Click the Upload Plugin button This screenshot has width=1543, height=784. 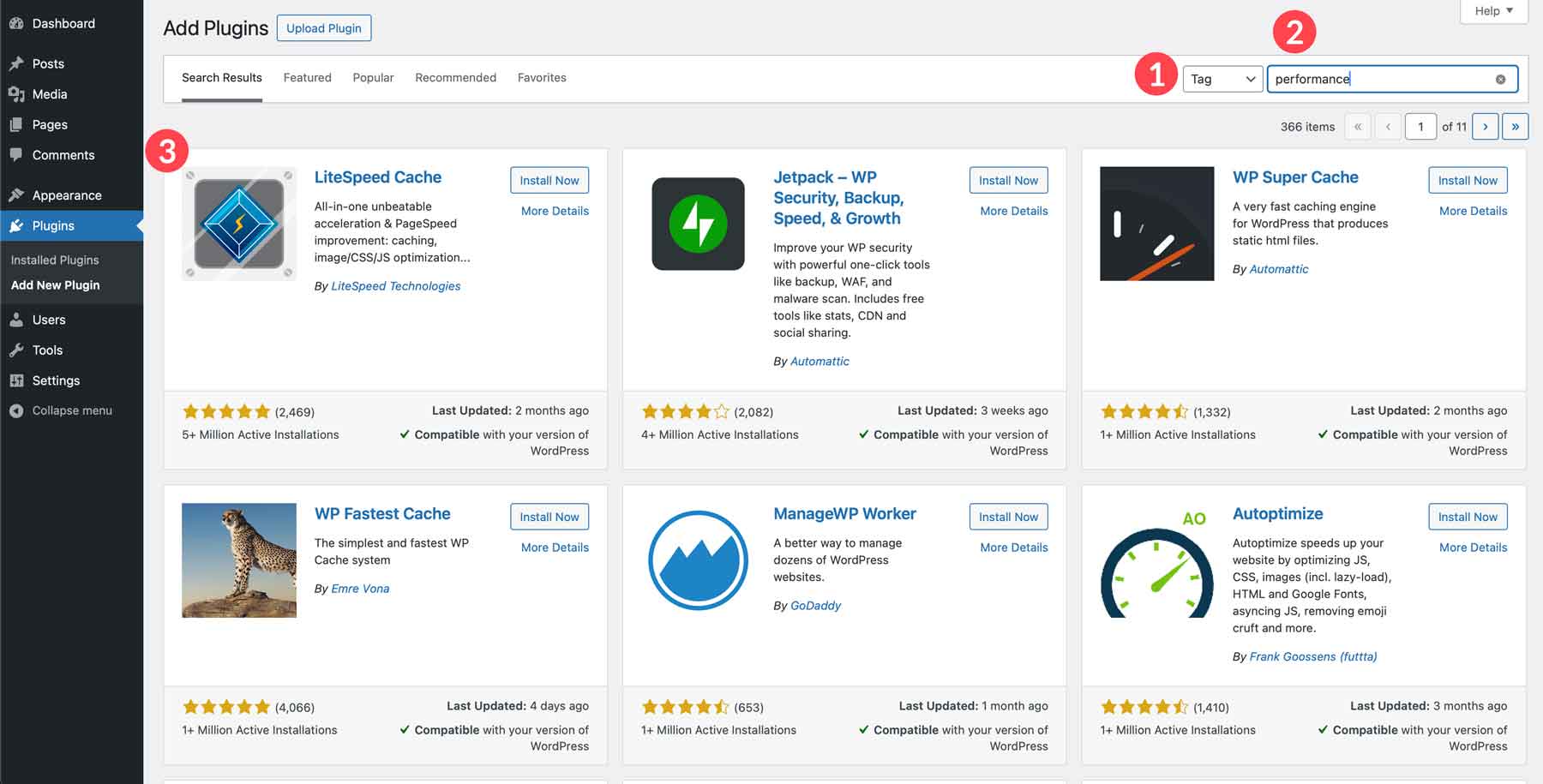tap(323, 27)
